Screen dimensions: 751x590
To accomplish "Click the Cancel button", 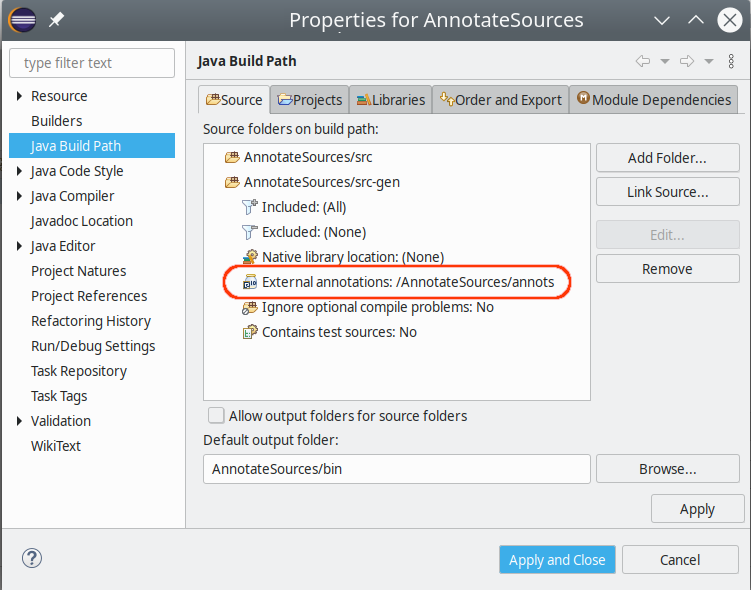I will tap(680, 559).
